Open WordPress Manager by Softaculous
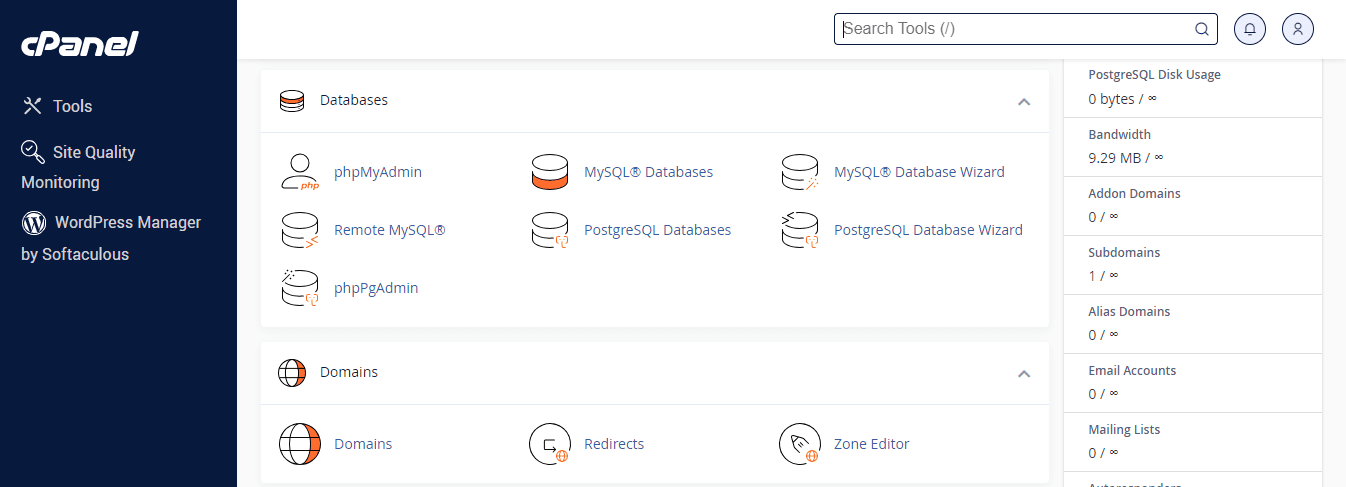This screenshot has height=487, width=1346. [111, 238]
